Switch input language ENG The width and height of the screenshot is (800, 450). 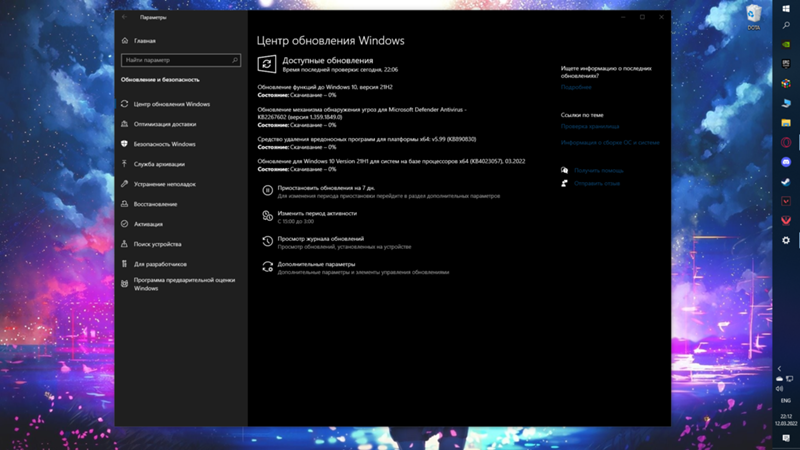pyautogui.click(x=786, y=401)
